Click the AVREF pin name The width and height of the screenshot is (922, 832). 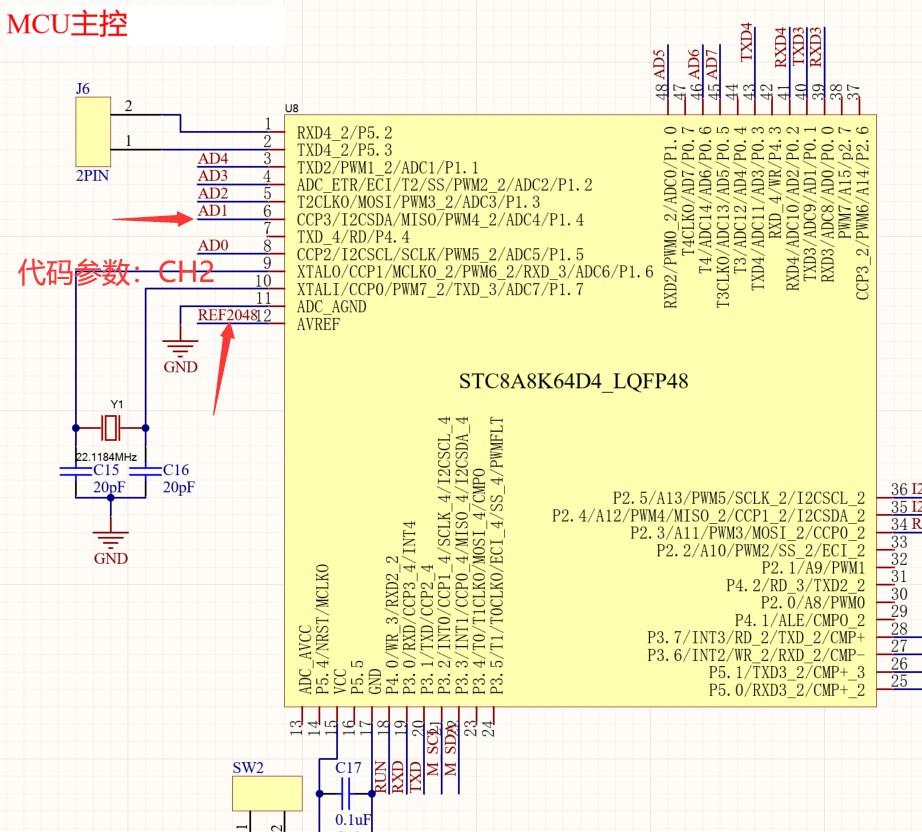319,324
